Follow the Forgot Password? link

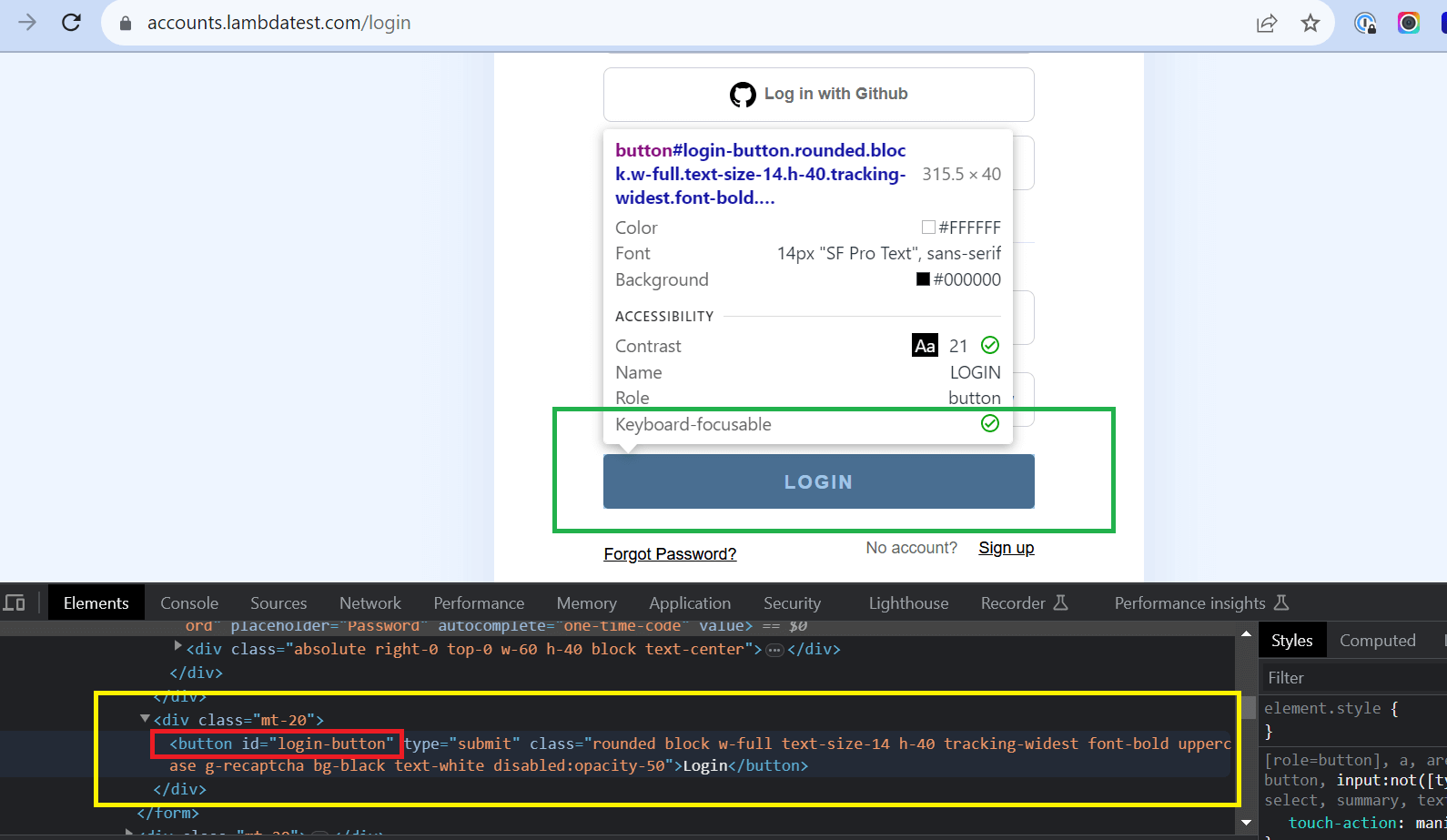[670, 554]
